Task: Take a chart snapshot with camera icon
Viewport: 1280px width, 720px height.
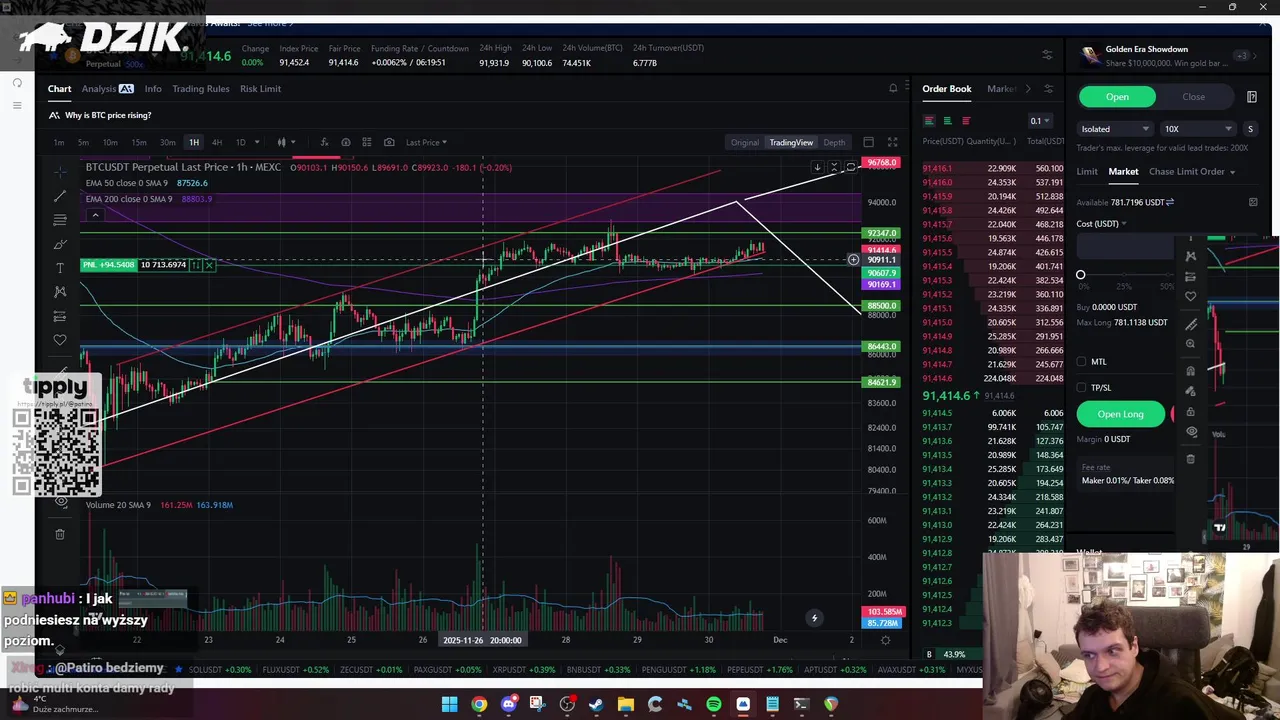Action: pos(389,142)
